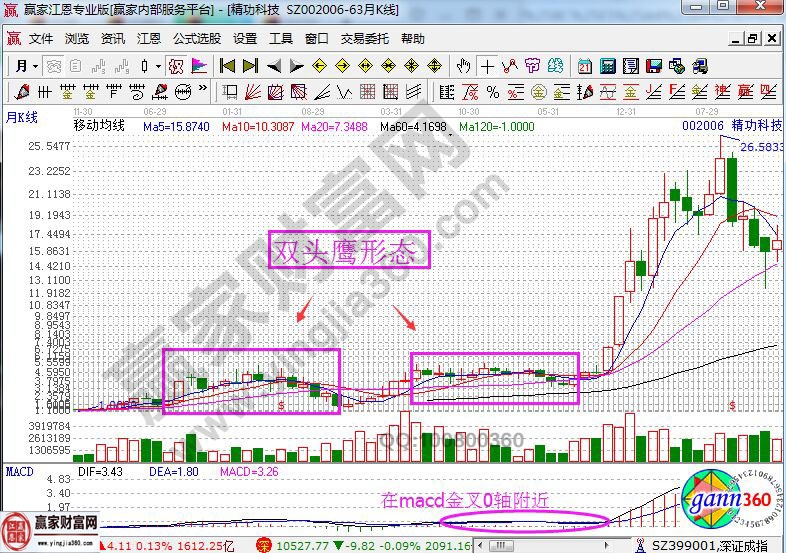Viewport: 786px width, 553px height.
Task: Click the black left triangle arrow
Action: pos(274,66)
